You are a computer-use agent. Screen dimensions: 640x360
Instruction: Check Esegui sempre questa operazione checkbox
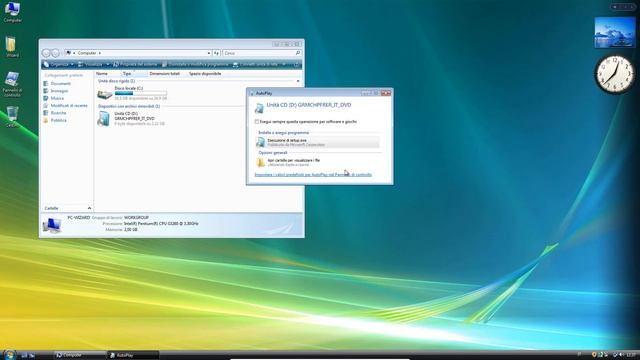pos(257,122)
